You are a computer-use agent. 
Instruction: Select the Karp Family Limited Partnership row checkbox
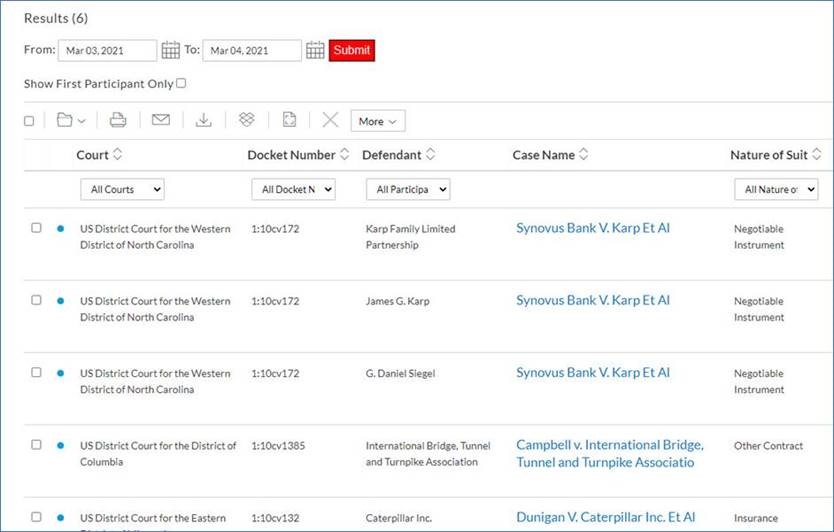(36, 228)
